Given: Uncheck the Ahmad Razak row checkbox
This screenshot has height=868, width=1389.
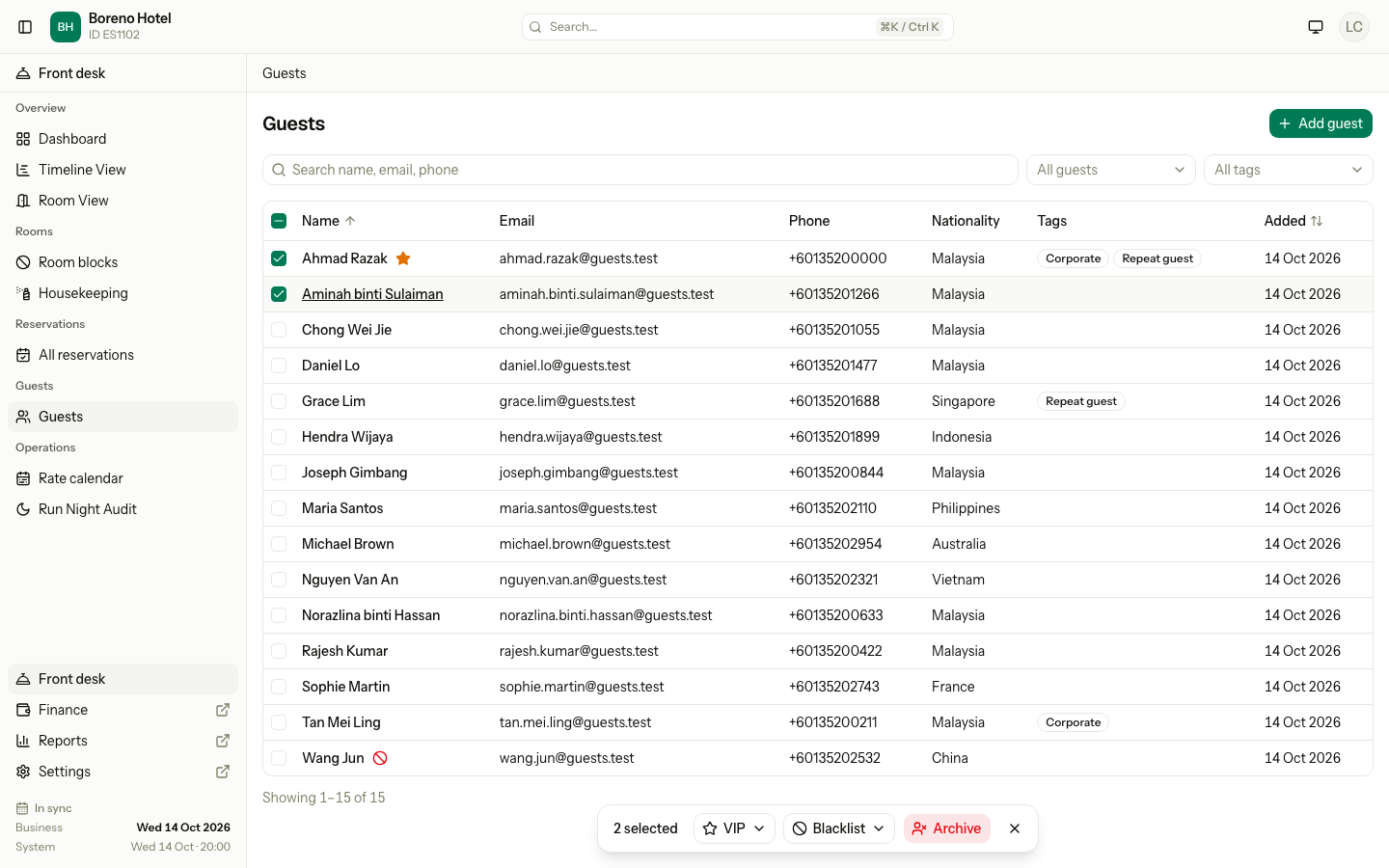Looking at the screenshot, I should (279, 258).
